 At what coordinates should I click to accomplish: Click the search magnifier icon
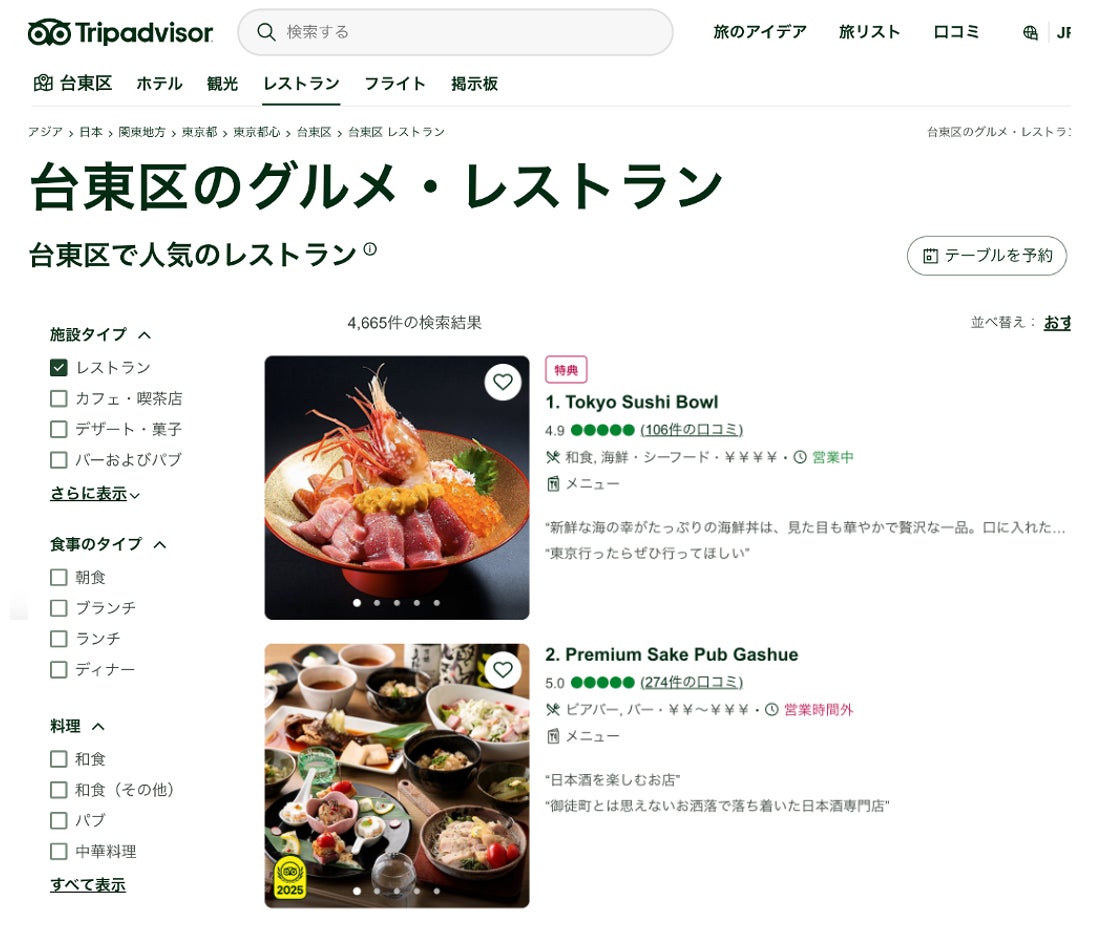(265, 32)
